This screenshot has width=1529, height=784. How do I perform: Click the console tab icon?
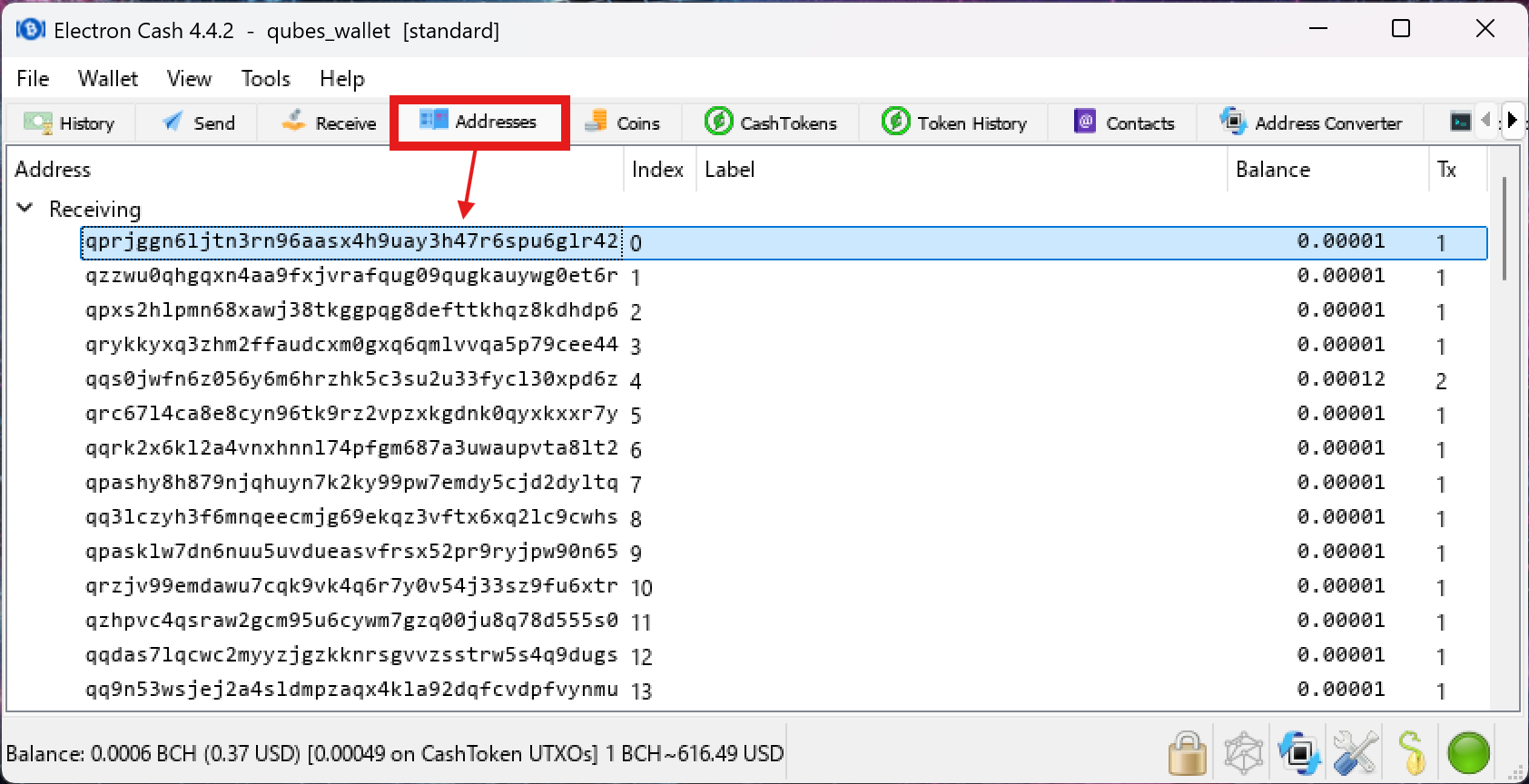coord(1460,122)
